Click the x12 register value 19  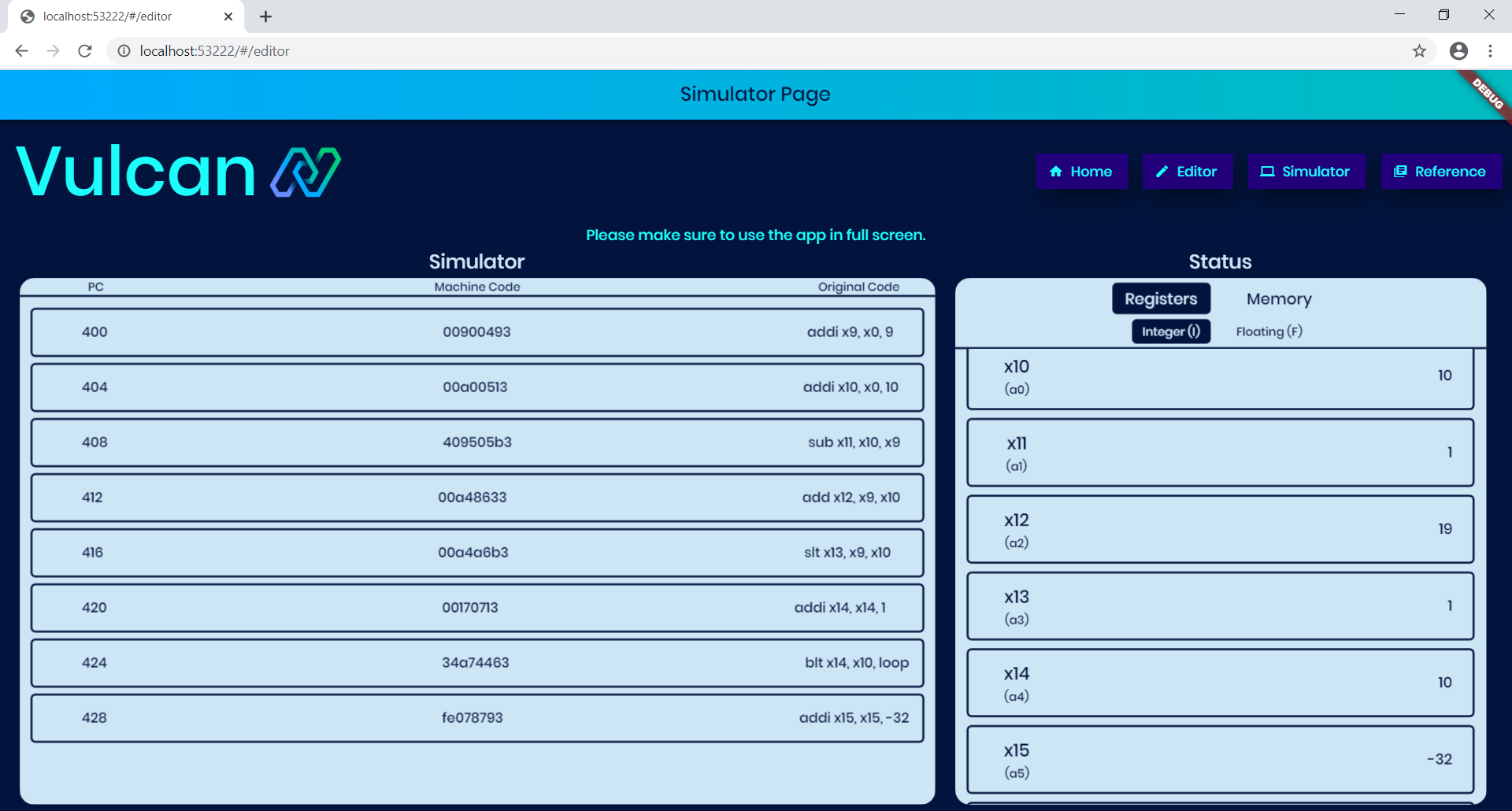1445,529
